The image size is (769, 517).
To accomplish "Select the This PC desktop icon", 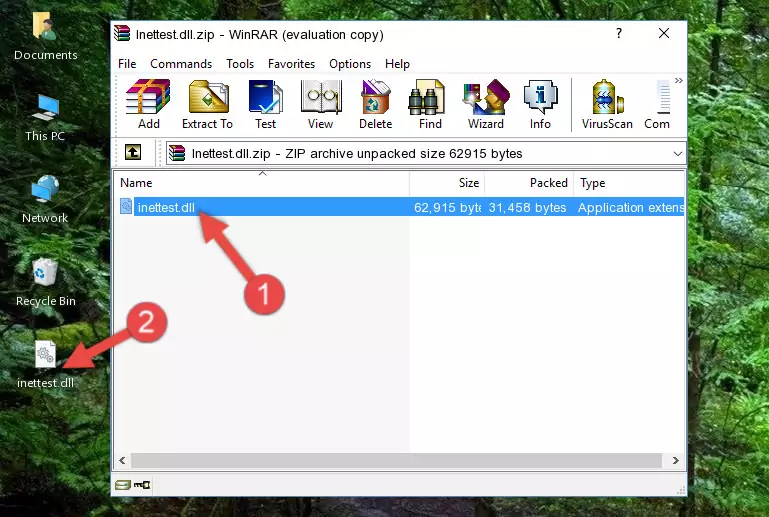I will [x=45, y=118].
